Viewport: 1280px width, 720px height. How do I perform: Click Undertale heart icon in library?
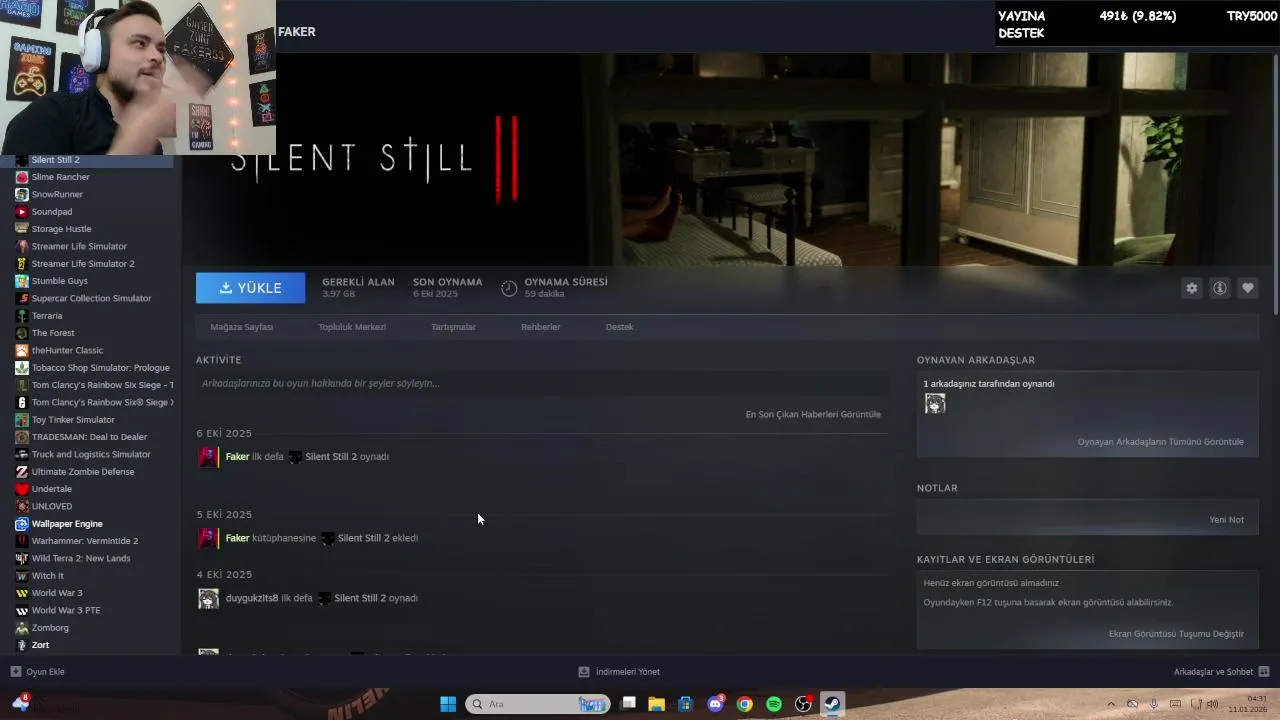click(22, 489)
